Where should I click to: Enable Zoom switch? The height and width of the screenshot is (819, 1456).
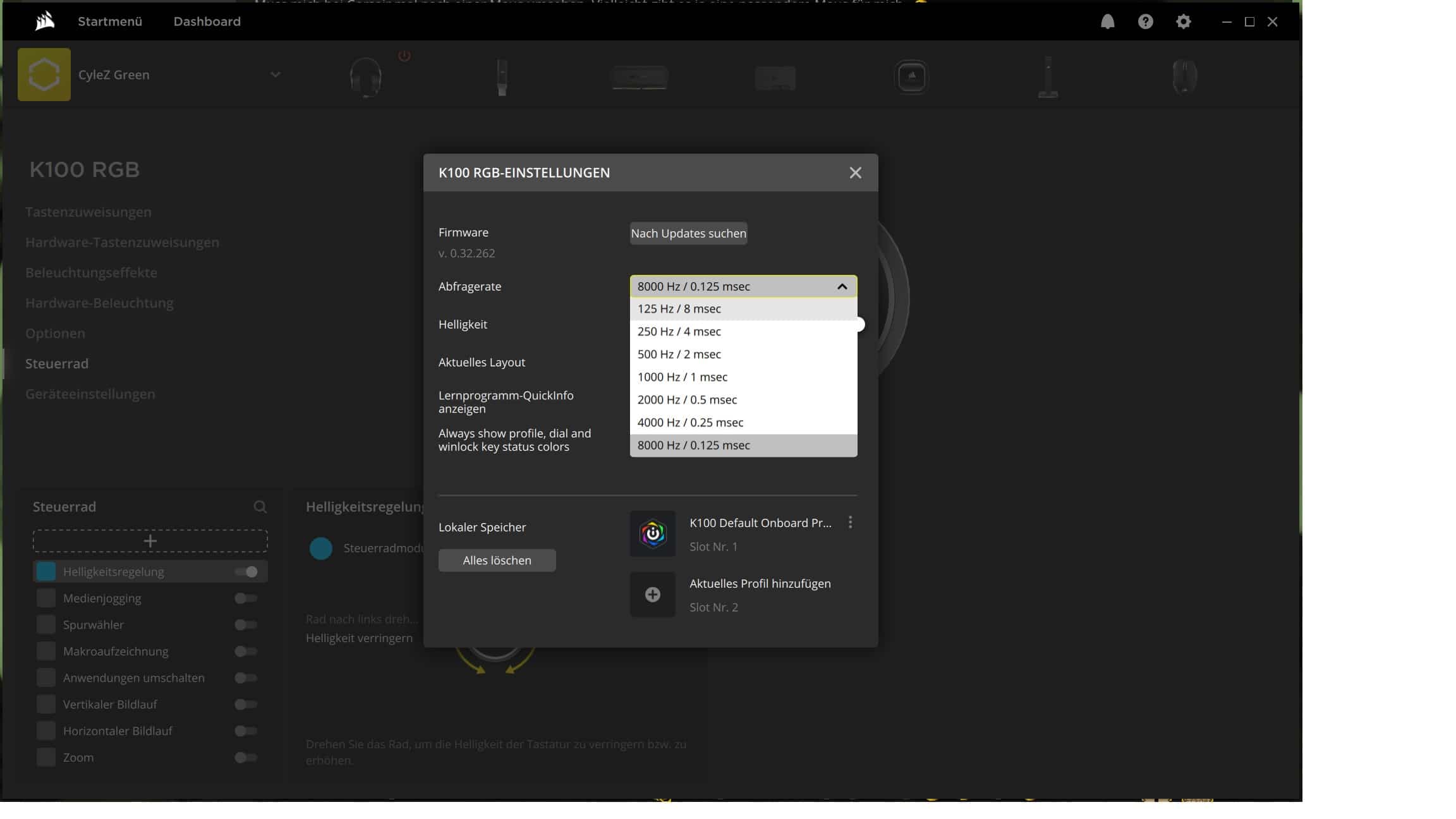point(246,757)
